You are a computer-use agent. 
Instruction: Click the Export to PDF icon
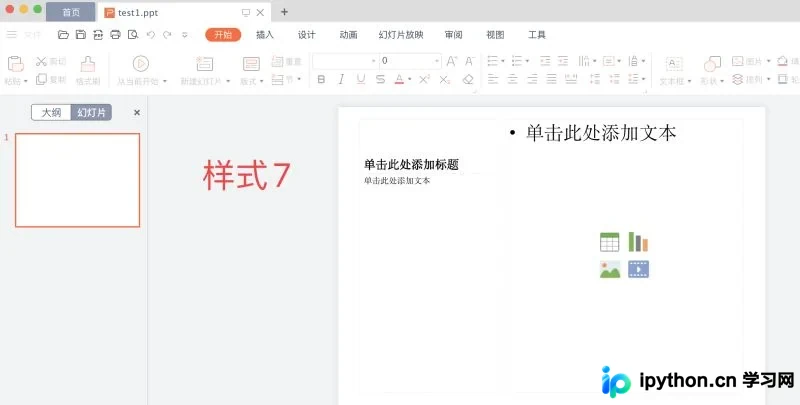[x=98, y=35]
